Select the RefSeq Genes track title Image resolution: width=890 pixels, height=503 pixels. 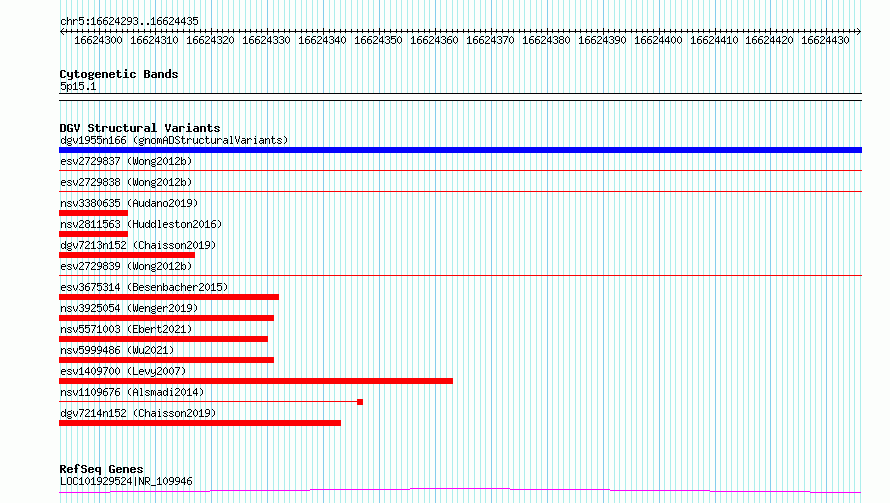pyautogui.click(x=102, y=469)
